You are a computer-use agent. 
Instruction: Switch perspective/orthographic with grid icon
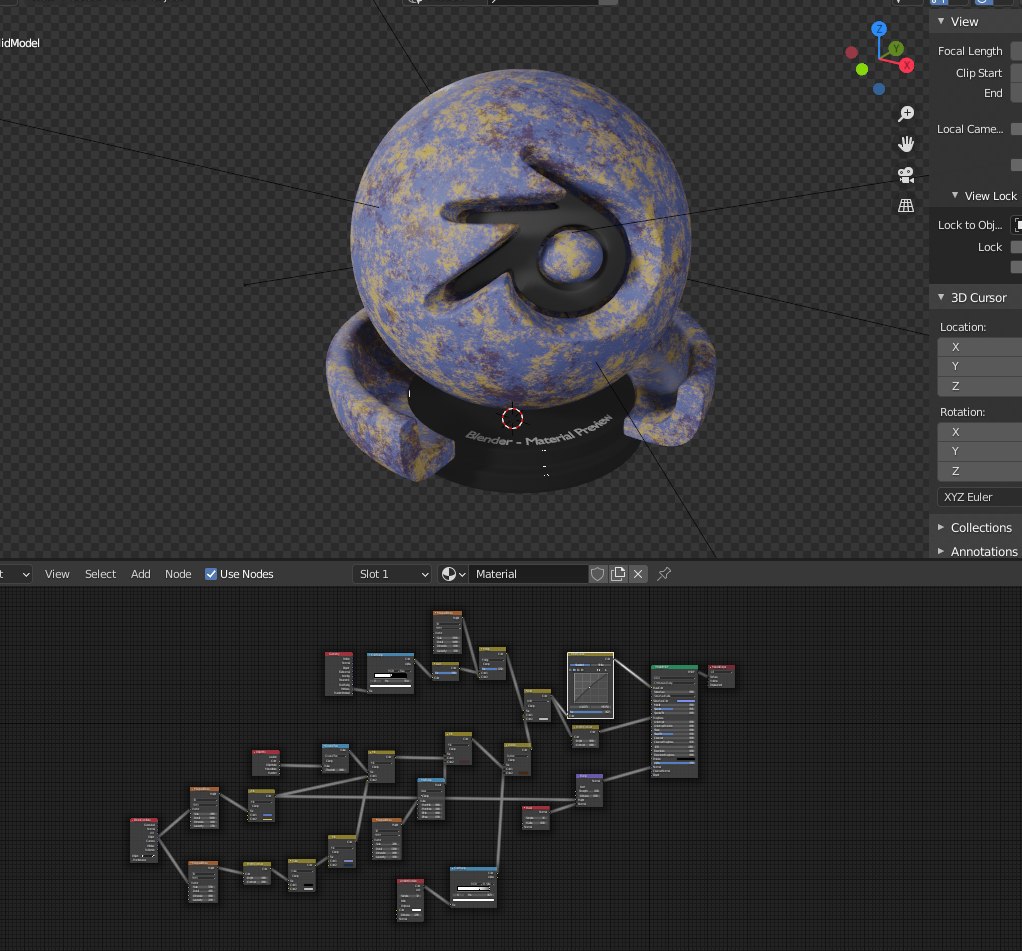(905, 205)
